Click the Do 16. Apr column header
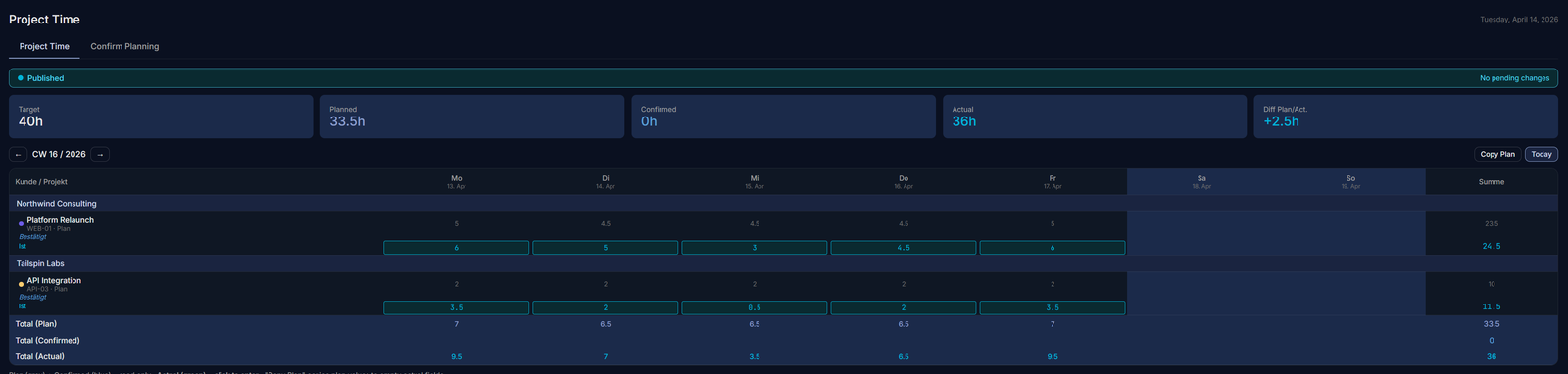 coord(904,182)
